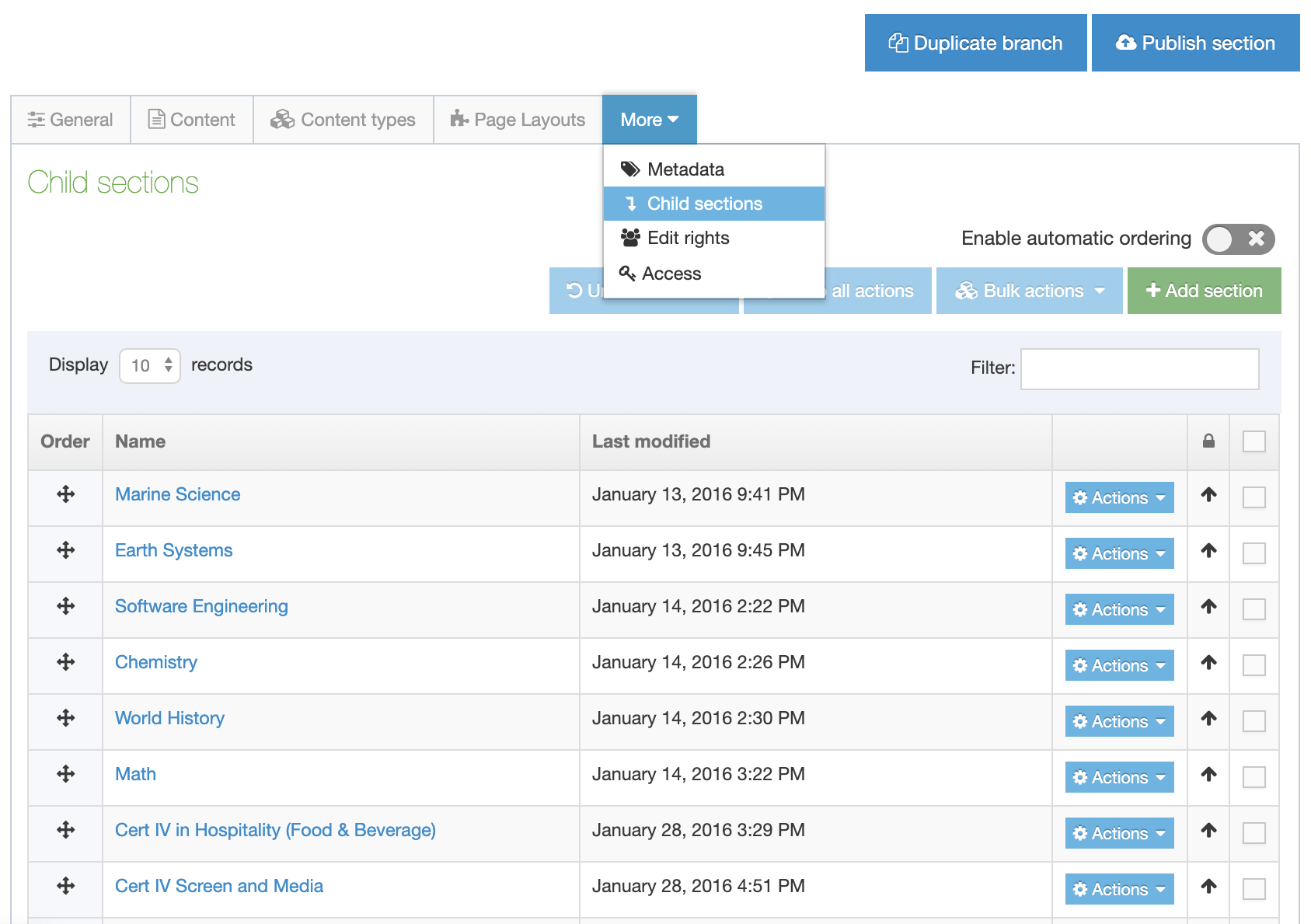Open Actions dropdown for Software Engineering
The width and height of the screenshot is (1311, 924).
point(1119,610)
